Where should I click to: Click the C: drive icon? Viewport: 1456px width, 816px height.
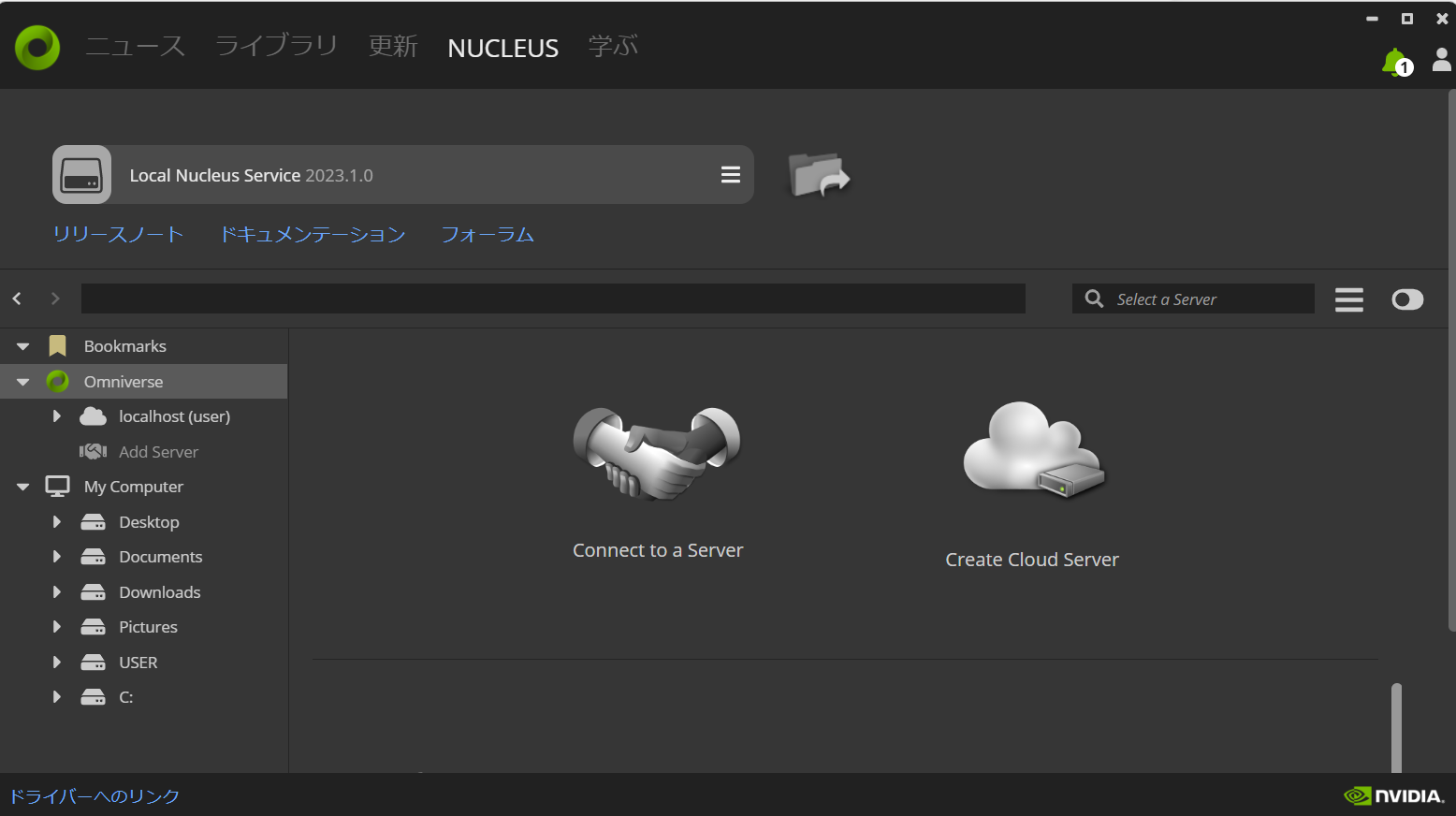[93, 697]
